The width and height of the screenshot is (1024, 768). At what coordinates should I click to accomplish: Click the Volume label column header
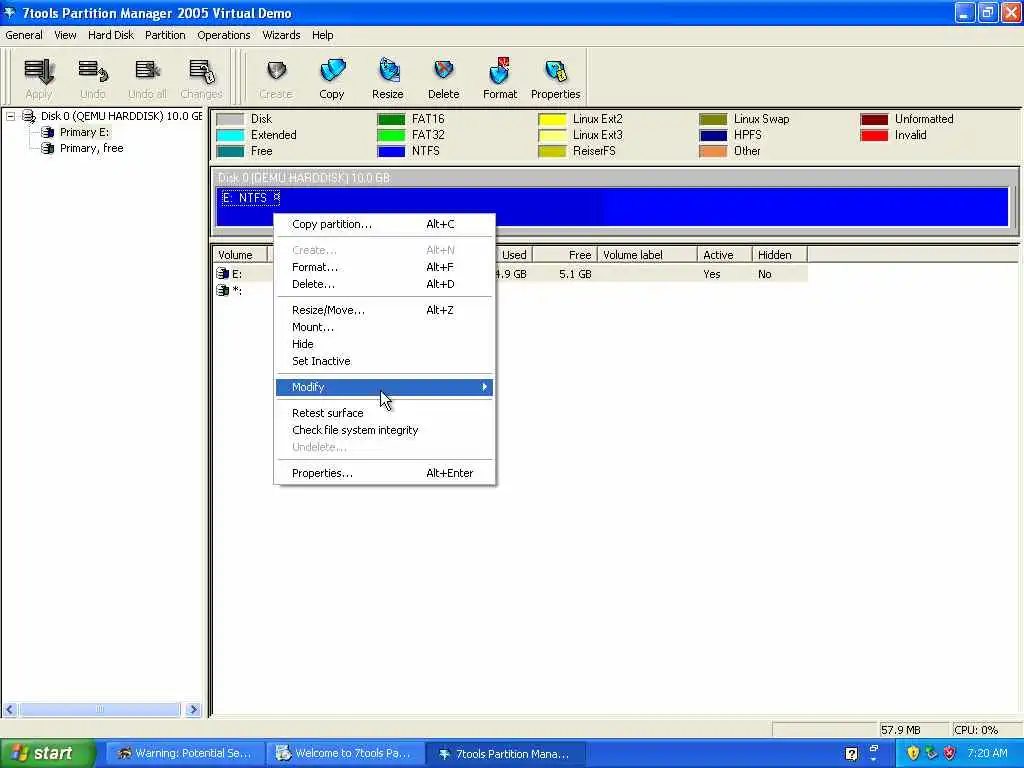[647, 255]
